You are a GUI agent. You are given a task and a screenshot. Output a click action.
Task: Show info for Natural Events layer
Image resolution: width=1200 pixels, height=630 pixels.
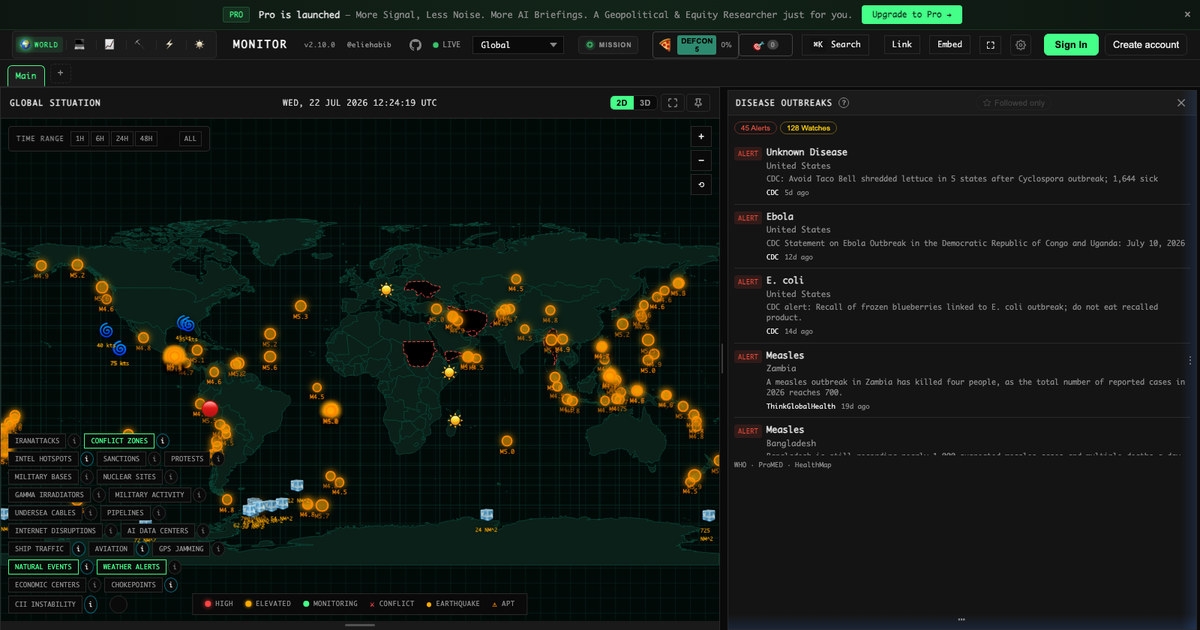tap(87, 567)
